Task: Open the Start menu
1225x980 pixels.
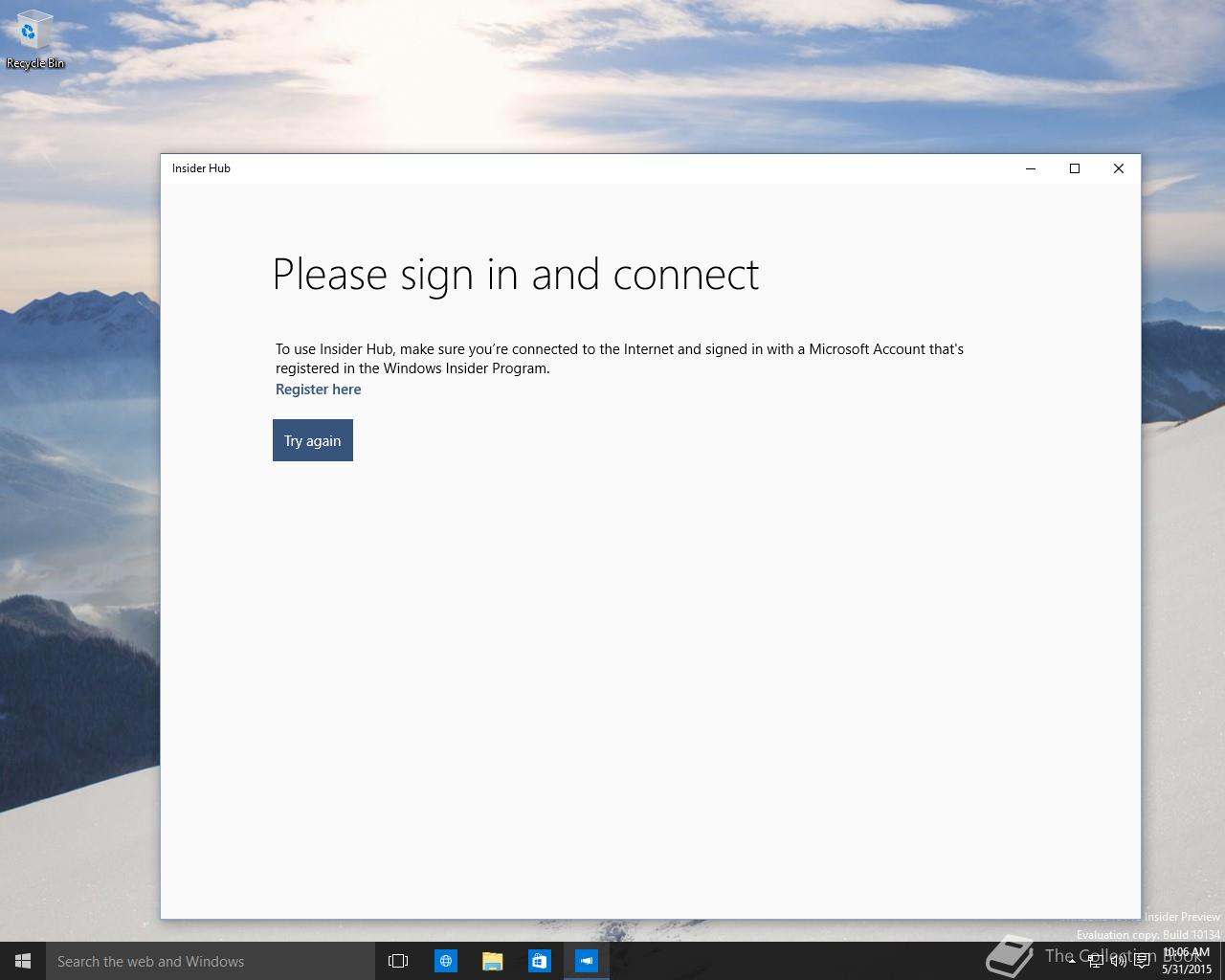Action: (x=23, y=961)
